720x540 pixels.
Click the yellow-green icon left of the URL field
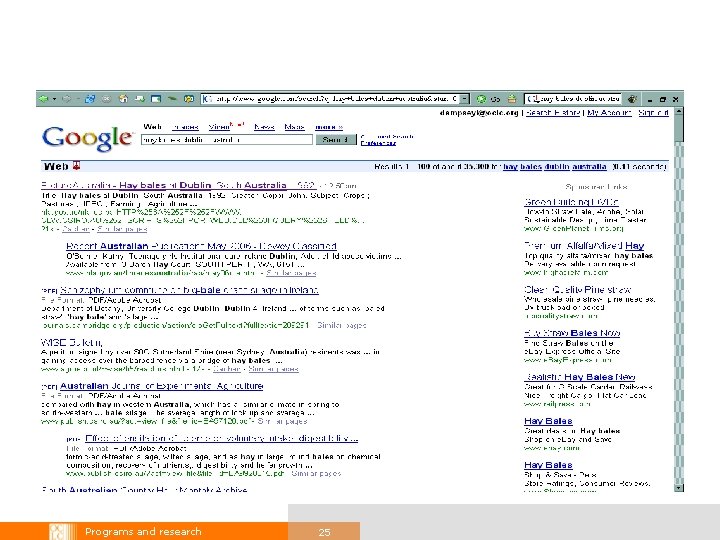click(189, 99)
